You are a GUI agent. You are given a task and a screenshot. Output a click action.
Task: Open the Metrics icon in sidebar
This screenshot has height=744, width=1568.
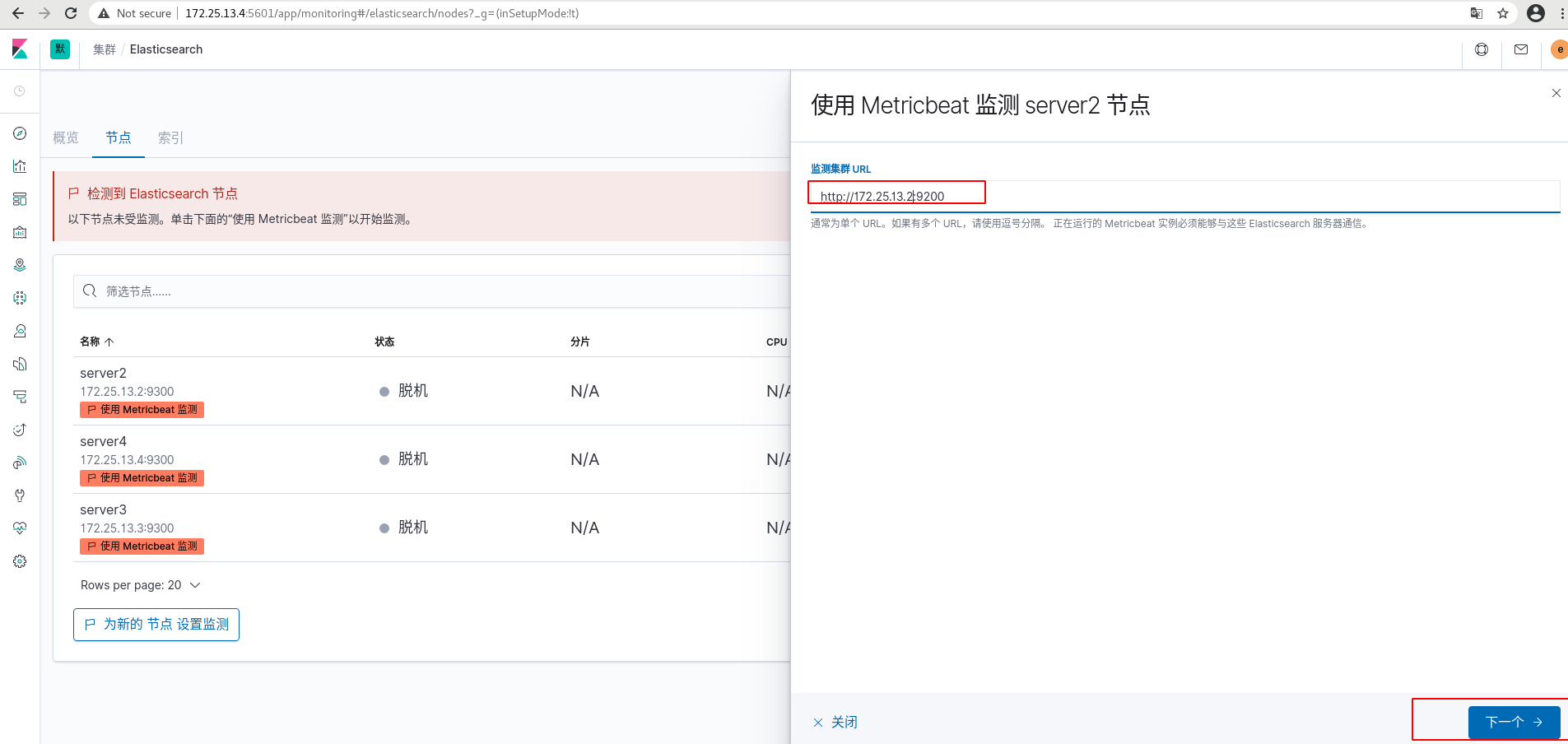click(20, 331)
